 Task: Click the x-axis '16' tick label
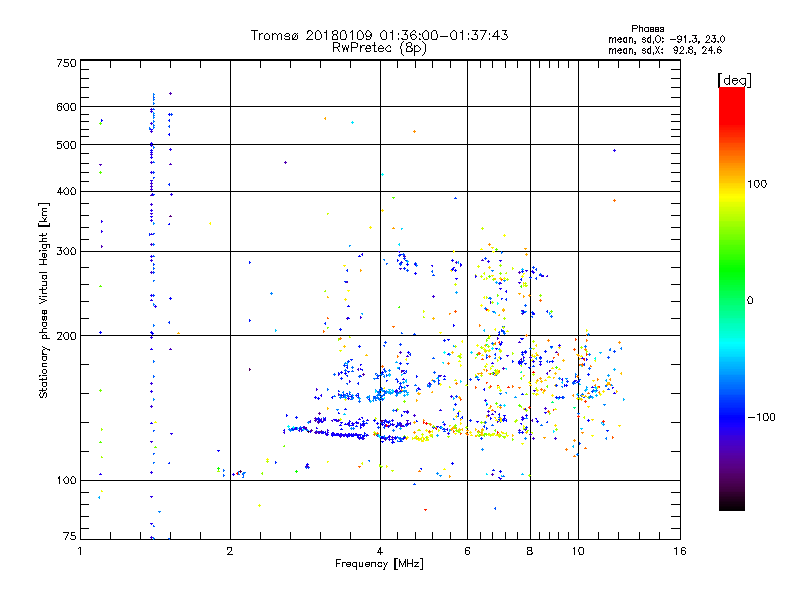point(680,551)
